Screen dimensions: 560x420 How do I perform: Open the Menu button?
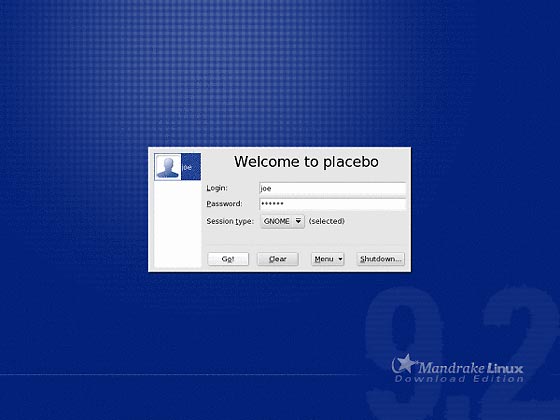click(x=328, y=259)
